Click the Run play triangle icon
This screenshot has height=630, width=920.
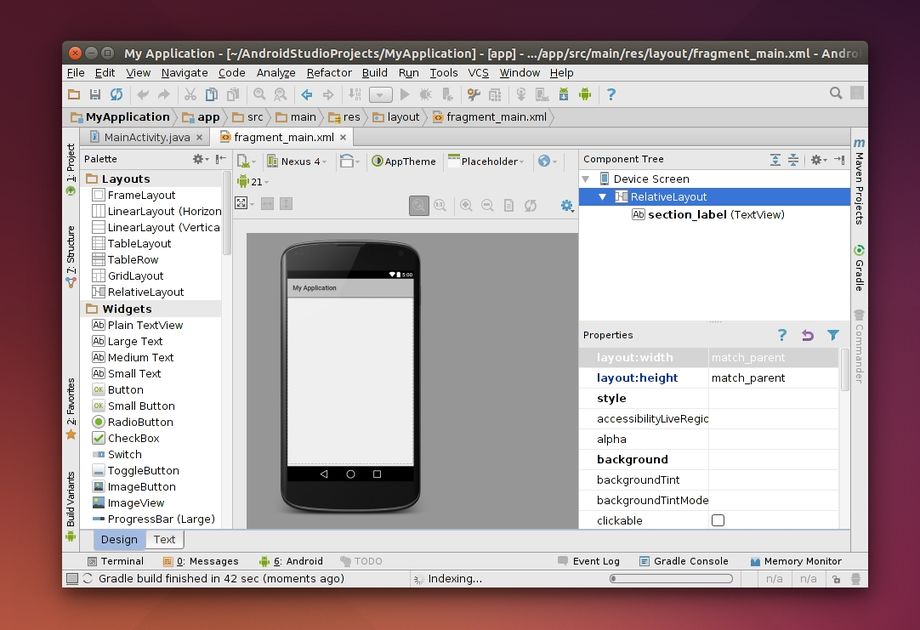tap(405, 94)
